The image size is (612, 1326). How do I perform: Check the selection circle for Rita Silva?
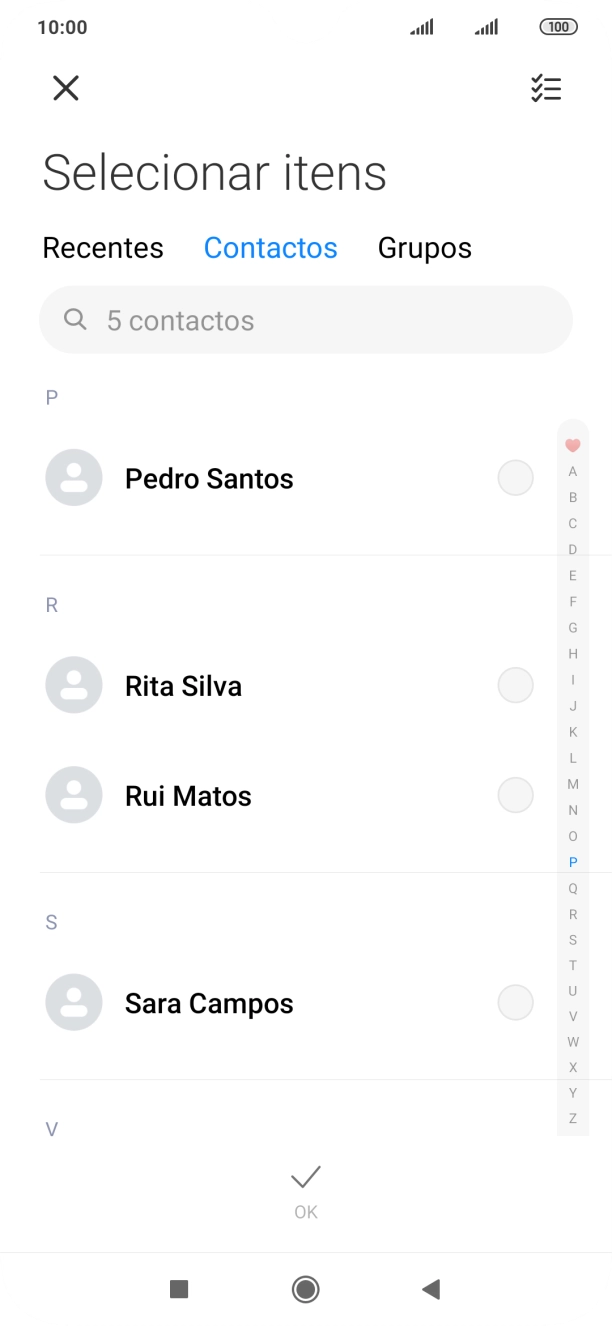[515, 685]
